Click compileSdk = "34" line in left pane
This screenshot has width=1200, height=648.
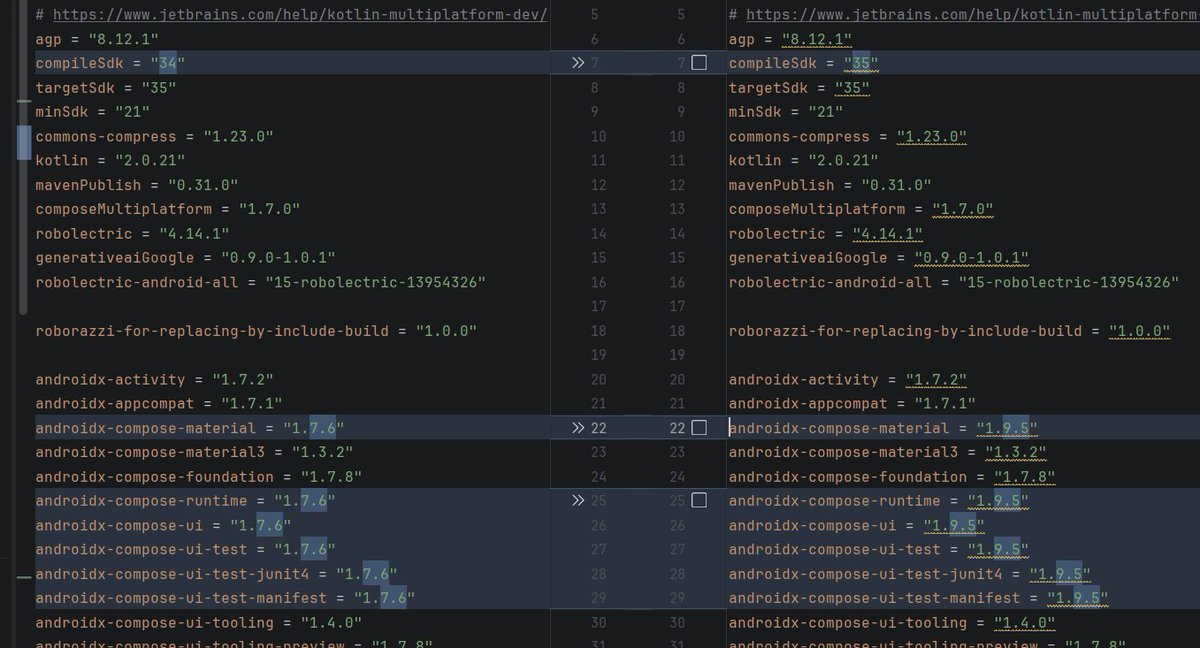[x=111, y=63]
